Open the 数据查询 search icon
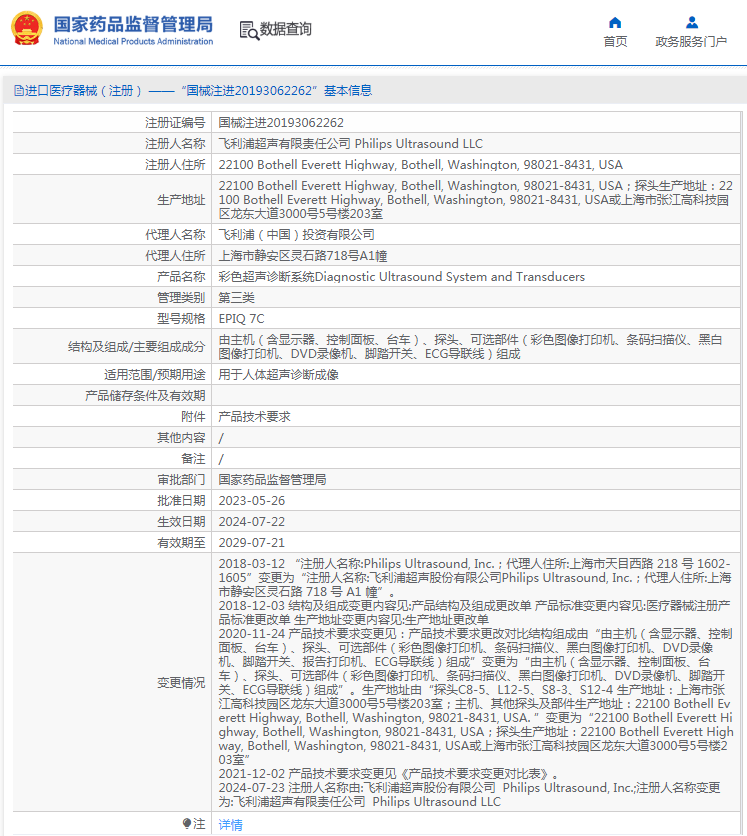The image size is (747, 836). [x=249, y=30]
